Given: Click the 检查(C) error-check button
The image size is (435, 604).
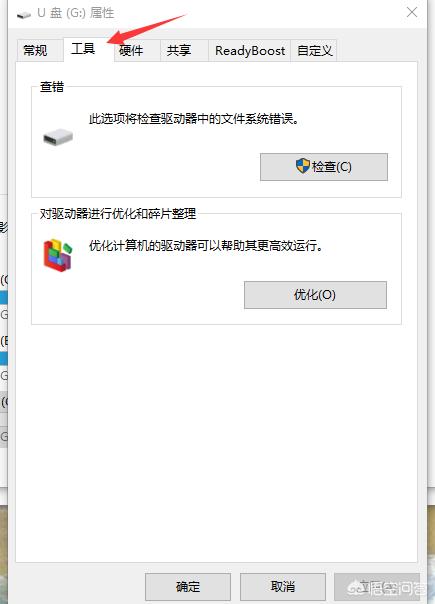Looking at the screenshot, I should 324,167.
